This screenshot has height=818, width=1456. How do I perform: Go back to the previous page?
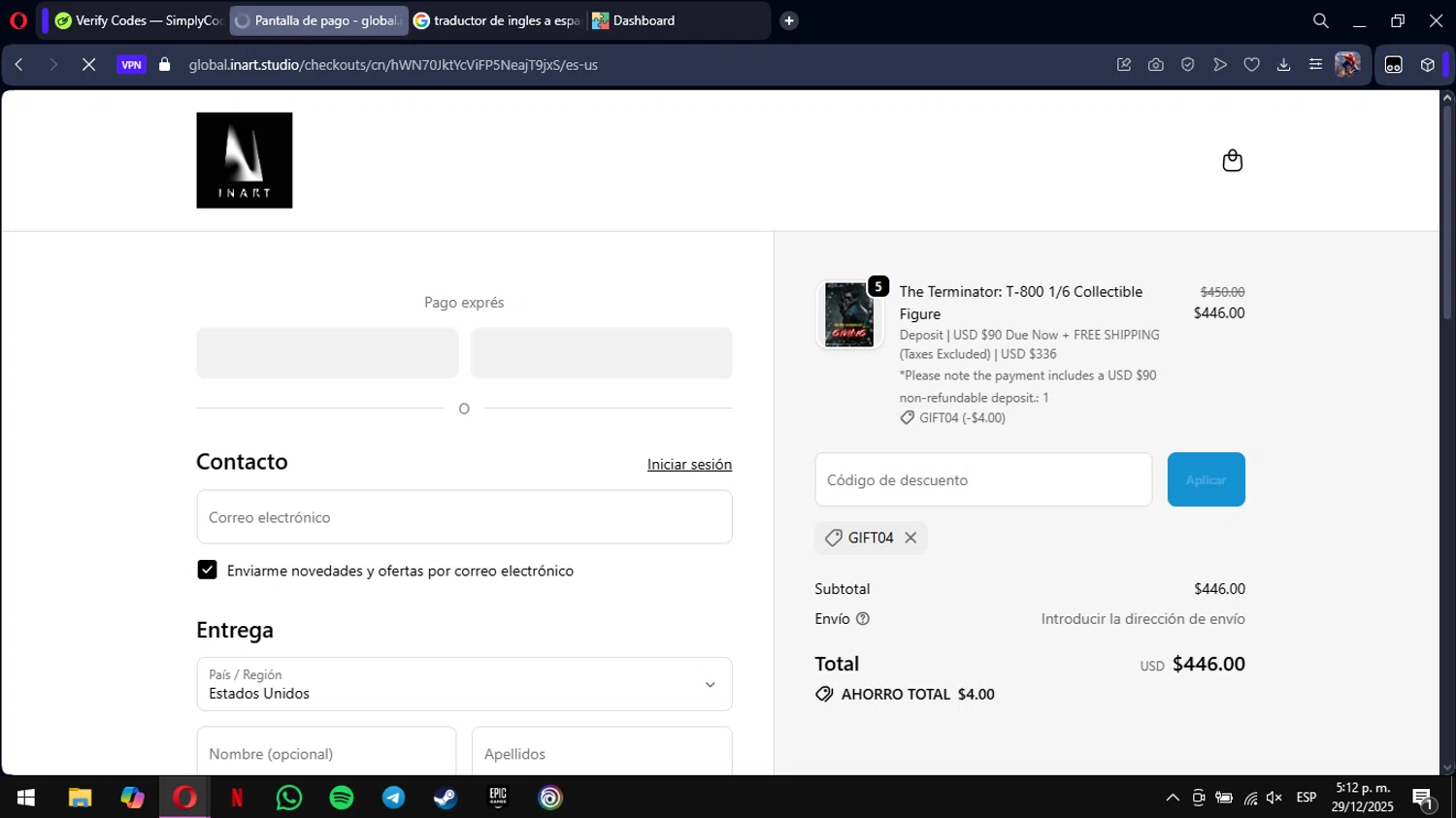[19, 65]
